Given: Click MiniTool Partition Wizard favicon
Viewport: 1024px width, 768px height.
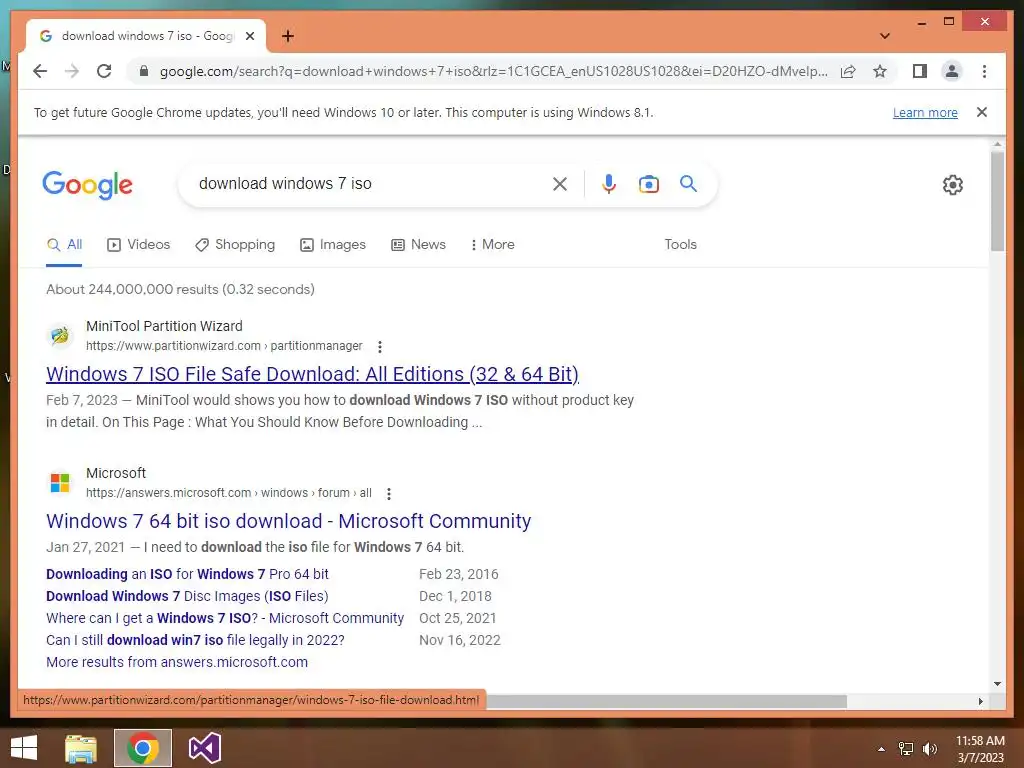Looking at the screenshot, I should [60, 336].
